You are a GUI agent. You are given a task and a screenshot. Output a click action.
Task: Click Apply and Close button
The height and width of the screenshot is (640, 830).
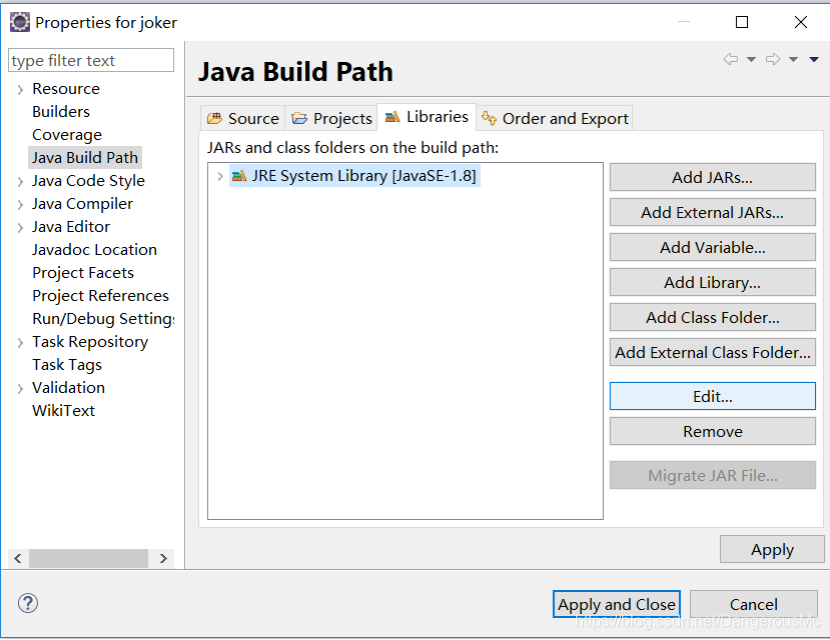click(x=617, y=604)
